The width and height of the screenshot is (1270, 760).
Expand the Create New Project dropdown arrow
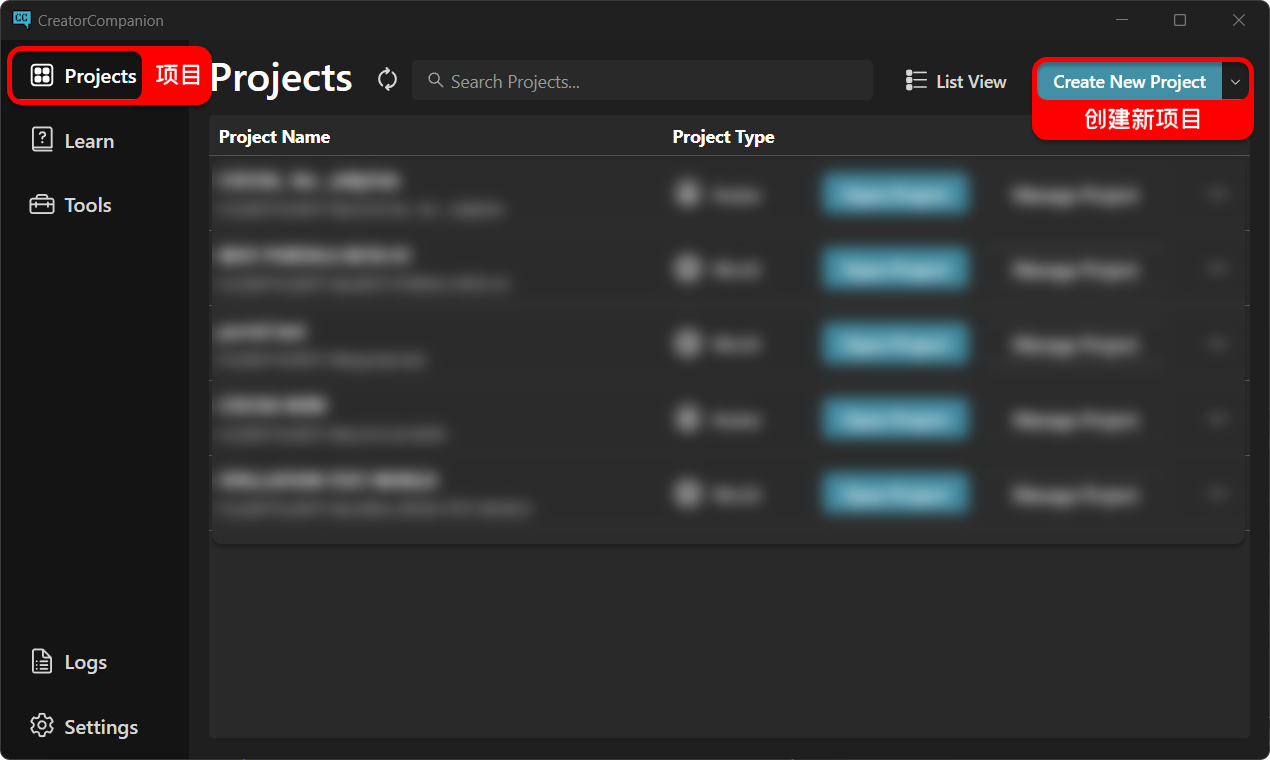coord(1236,82)
